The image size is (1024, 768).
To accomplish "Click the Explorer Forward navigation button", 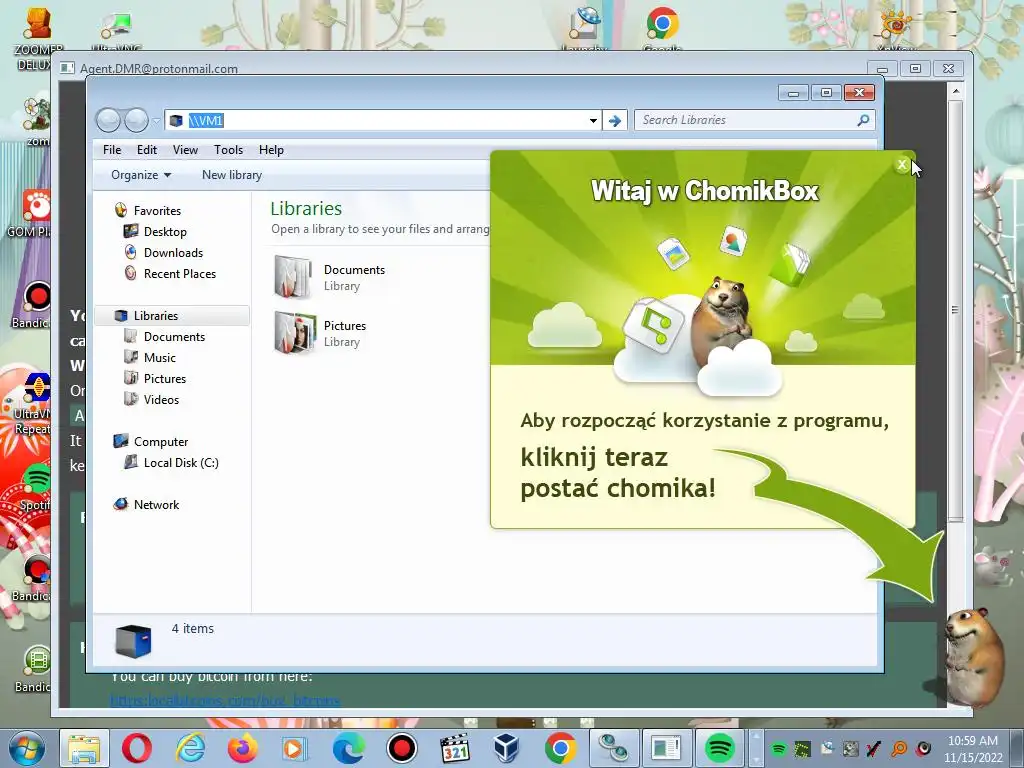I will (x=136, y=120).
